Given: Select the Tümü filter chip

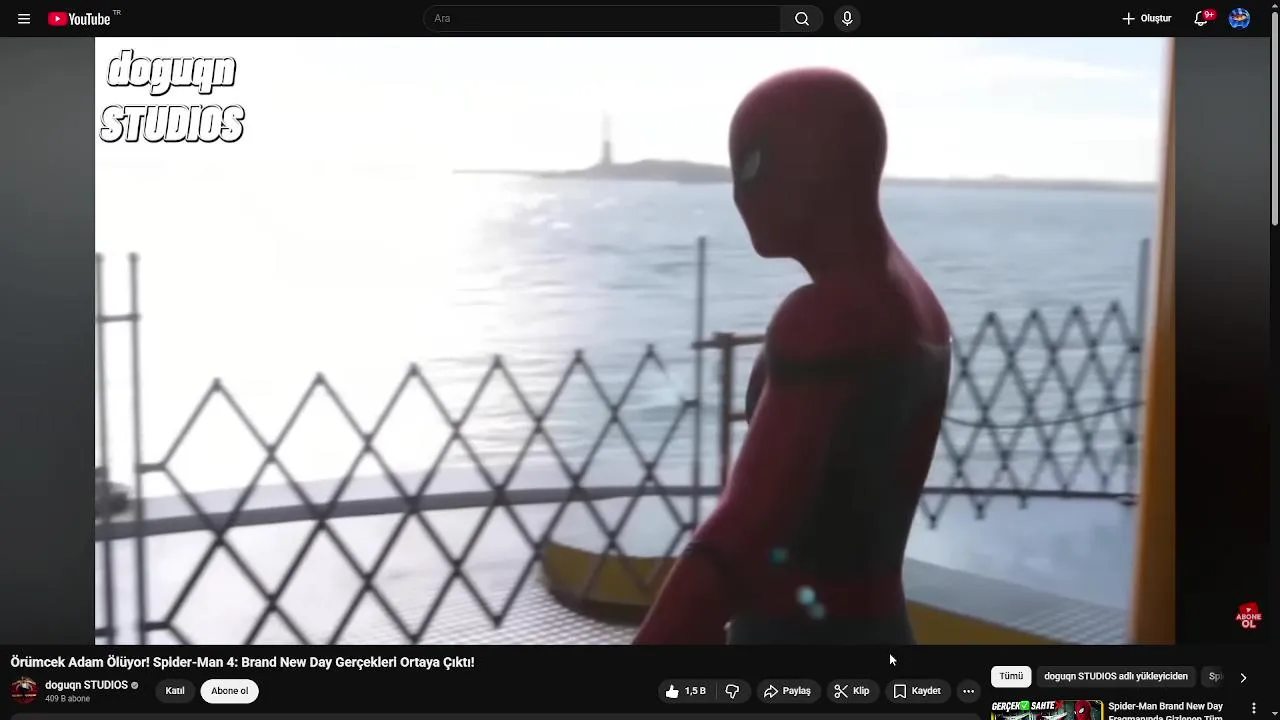Looking at the screenshot, I should [x=1011, y=677].
